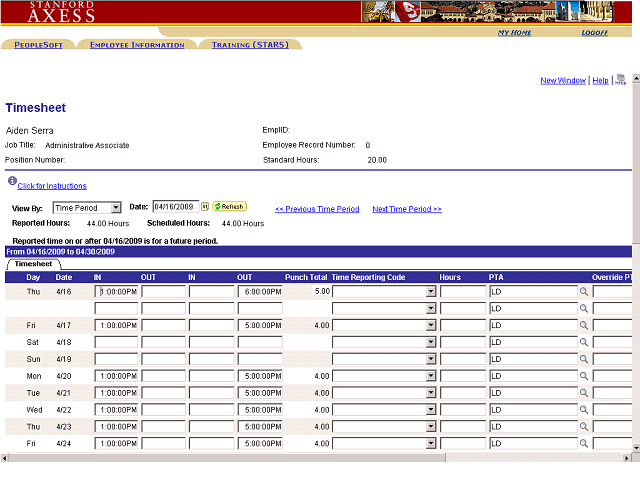Click the horizontal scrollbar at page bottom
The height and width of the screenshot is (480, 640).
(320, 458)
